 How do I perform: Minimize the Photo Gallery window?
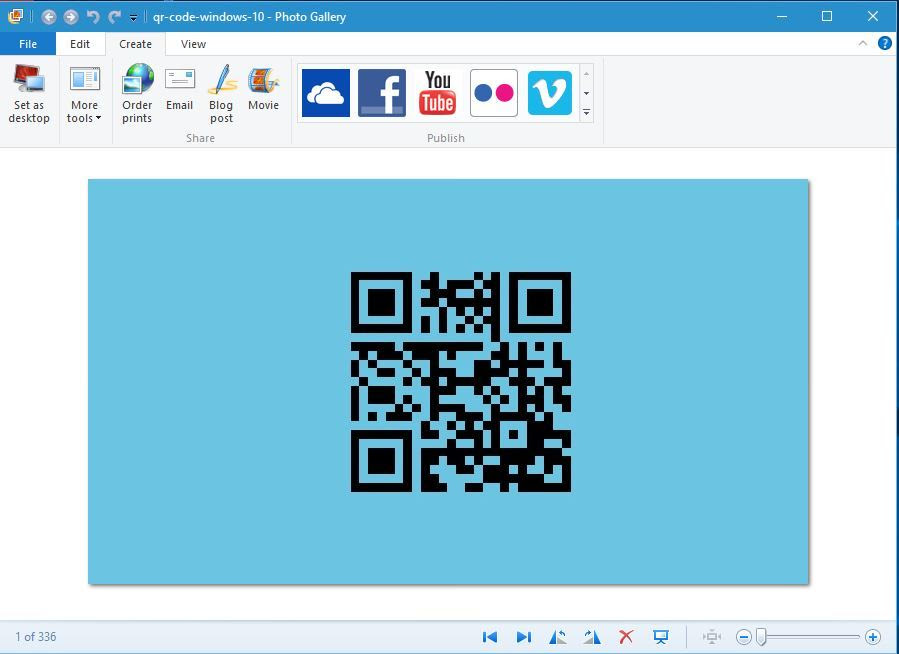(781, 16)
